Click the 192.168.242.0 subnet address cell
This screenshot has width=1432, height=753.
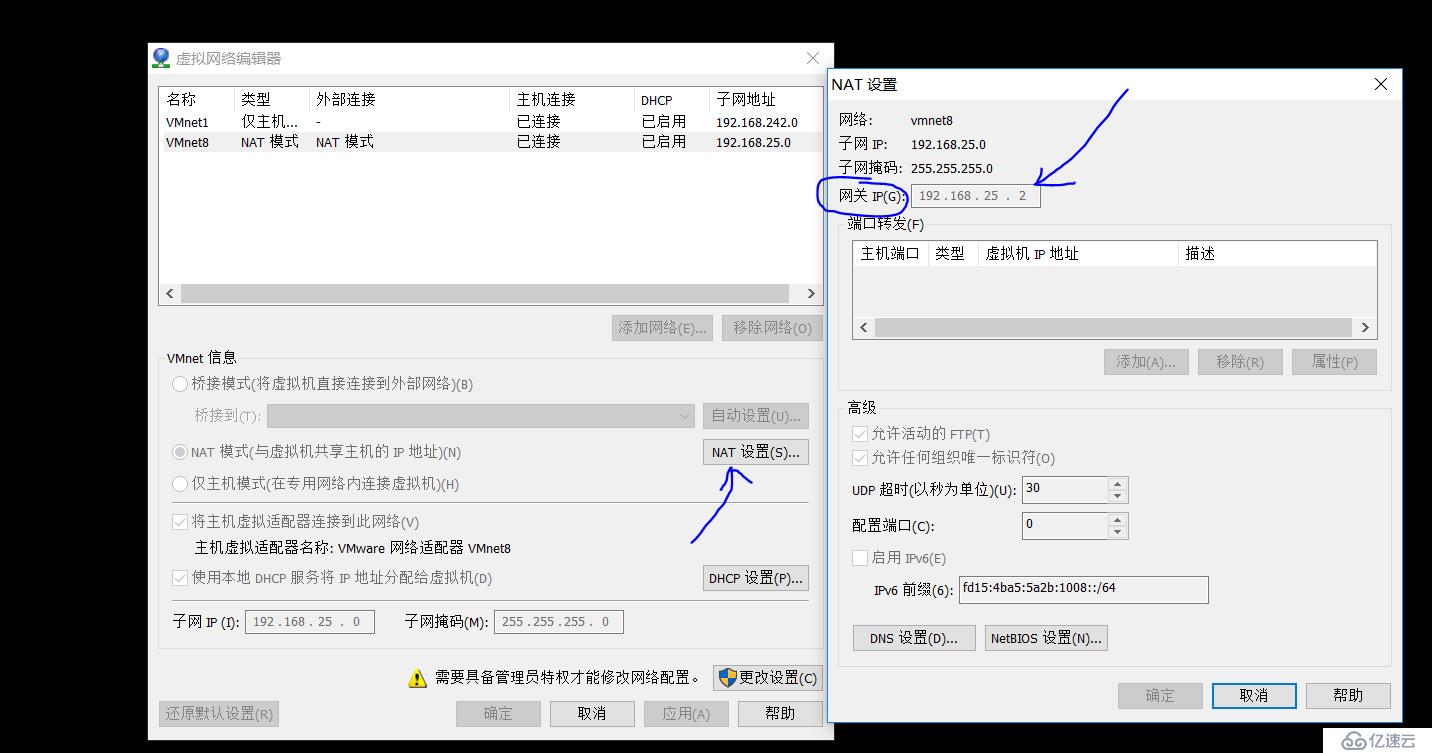coord(757,122)
